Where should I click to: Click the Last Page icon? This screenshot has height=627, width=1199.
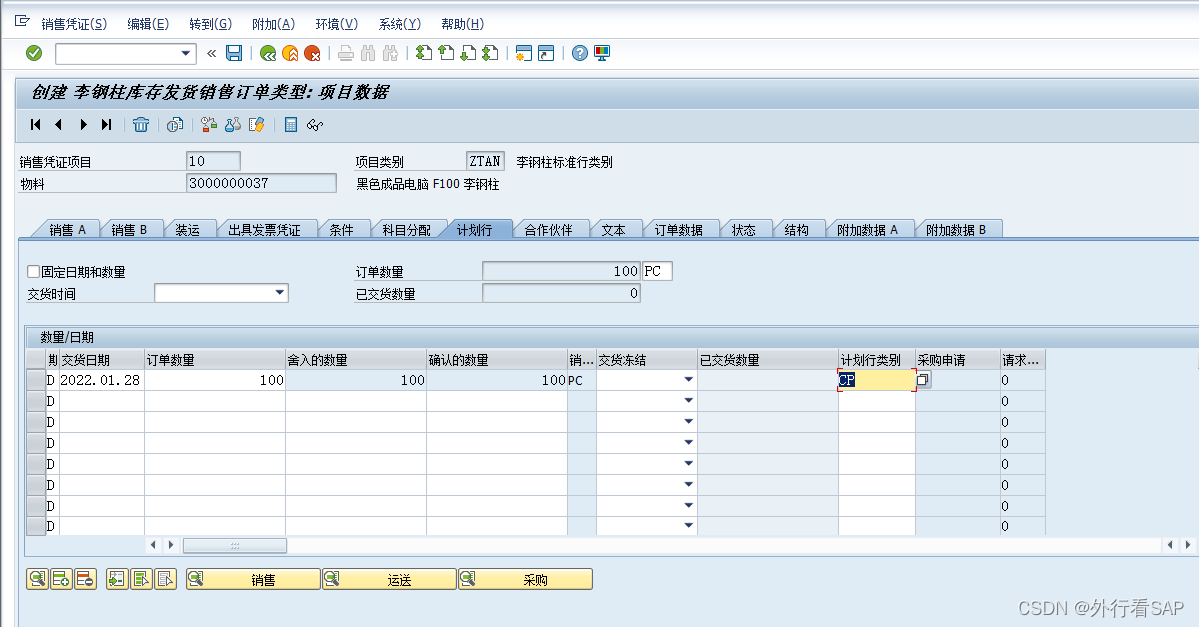490,53
